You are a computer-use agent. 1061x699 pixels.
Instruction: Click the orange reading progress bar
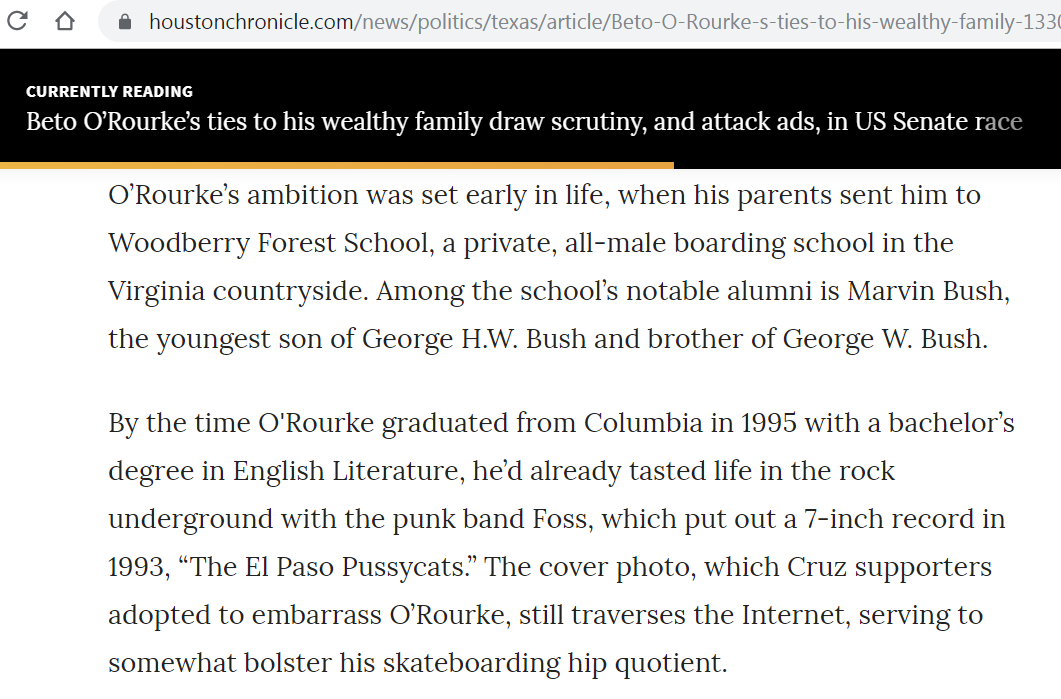(337, 165)
